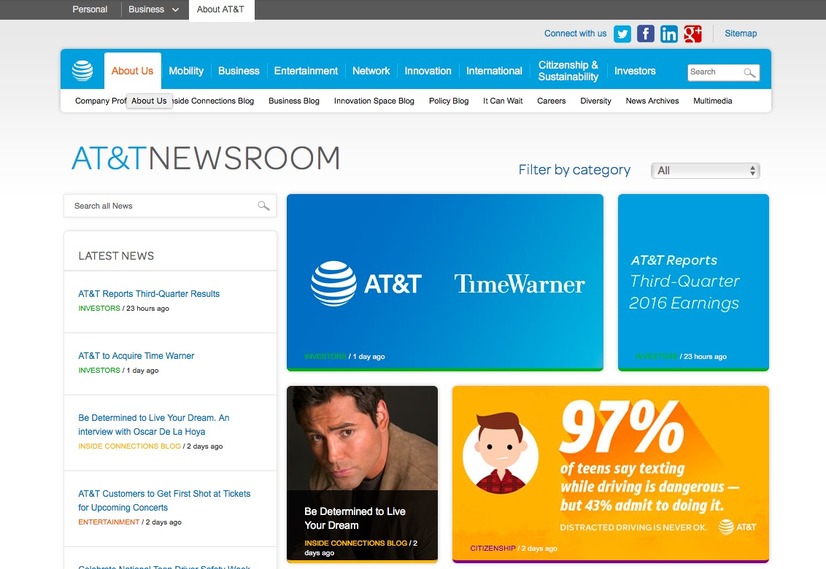Click the Connect with us text
The height and width of the screenshot is (569, 826).
[x=575, y=33]
